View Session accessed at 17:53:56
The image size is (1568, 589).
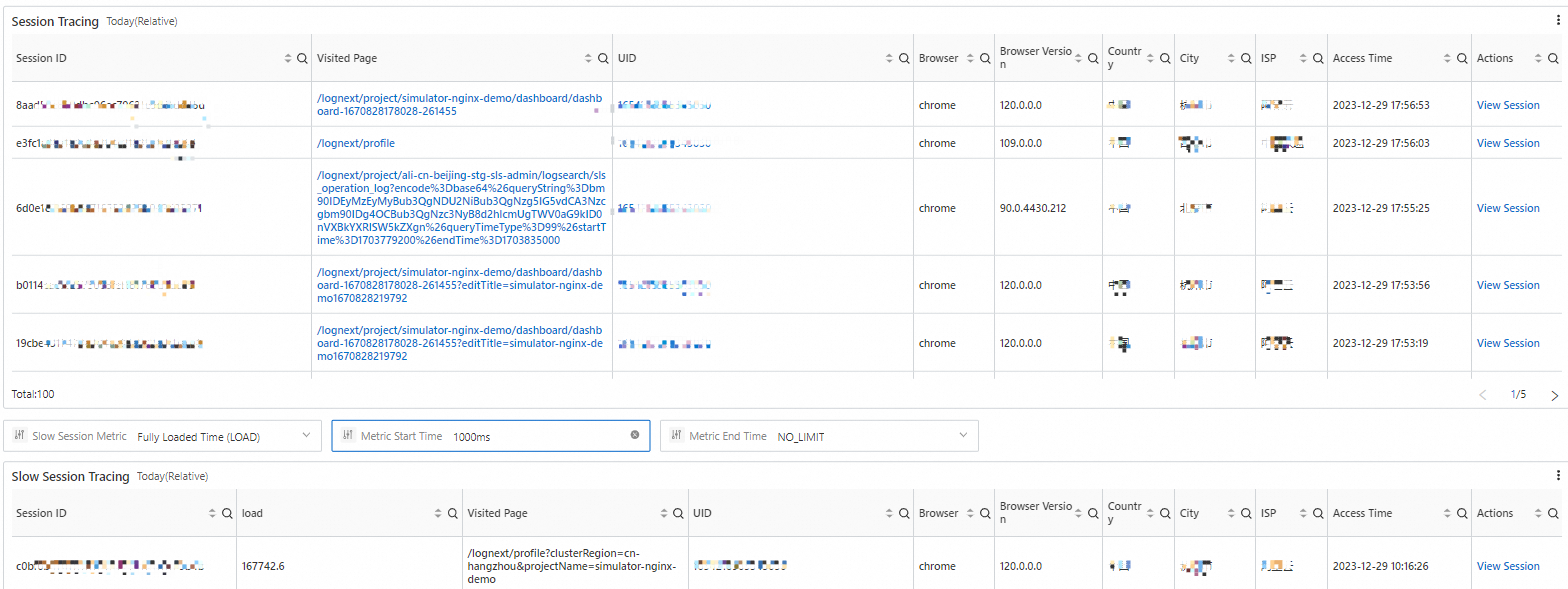click(x=1508, y=285)
